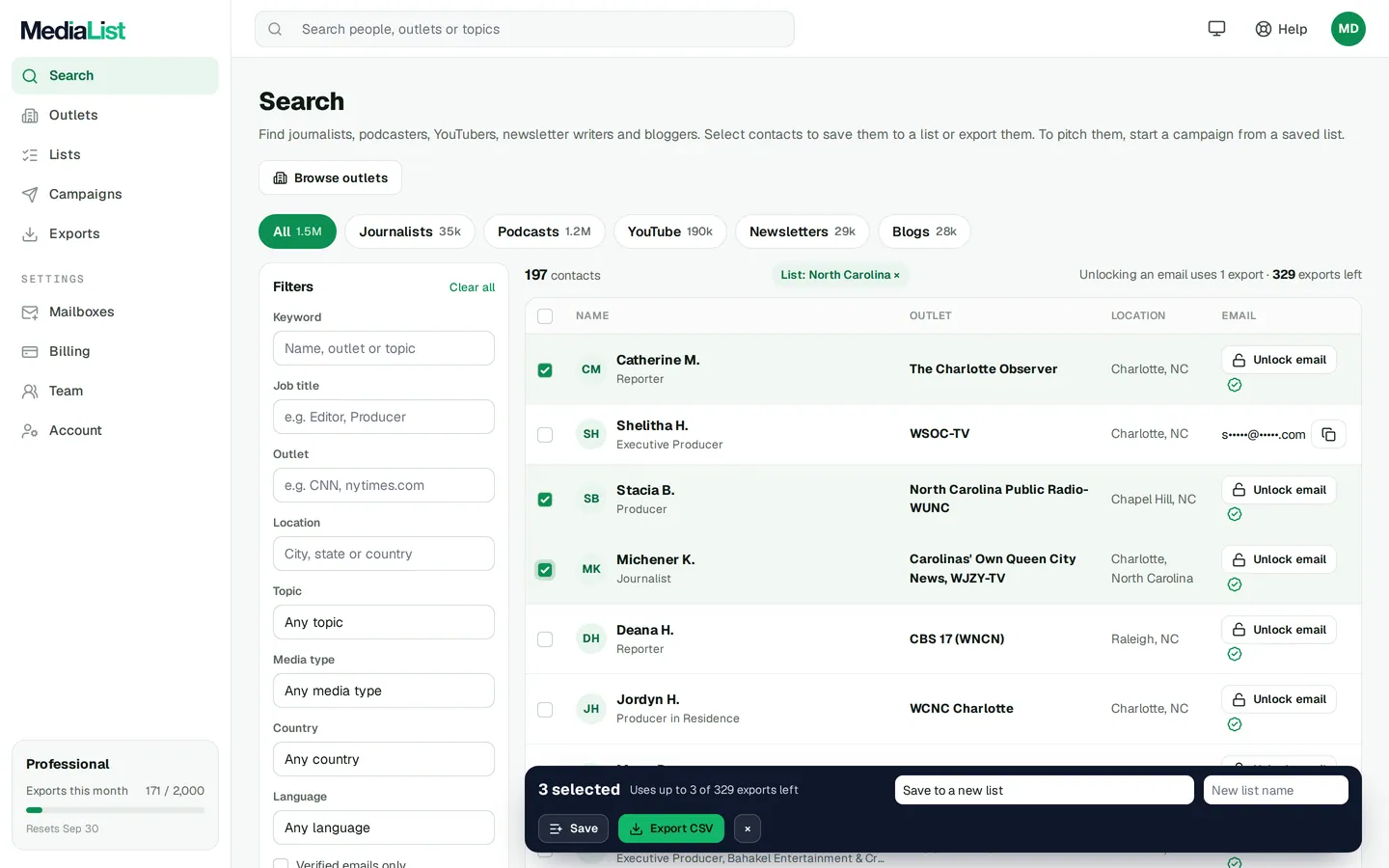Click the MK avatar for Michener K.

click(x=591, y=569)
